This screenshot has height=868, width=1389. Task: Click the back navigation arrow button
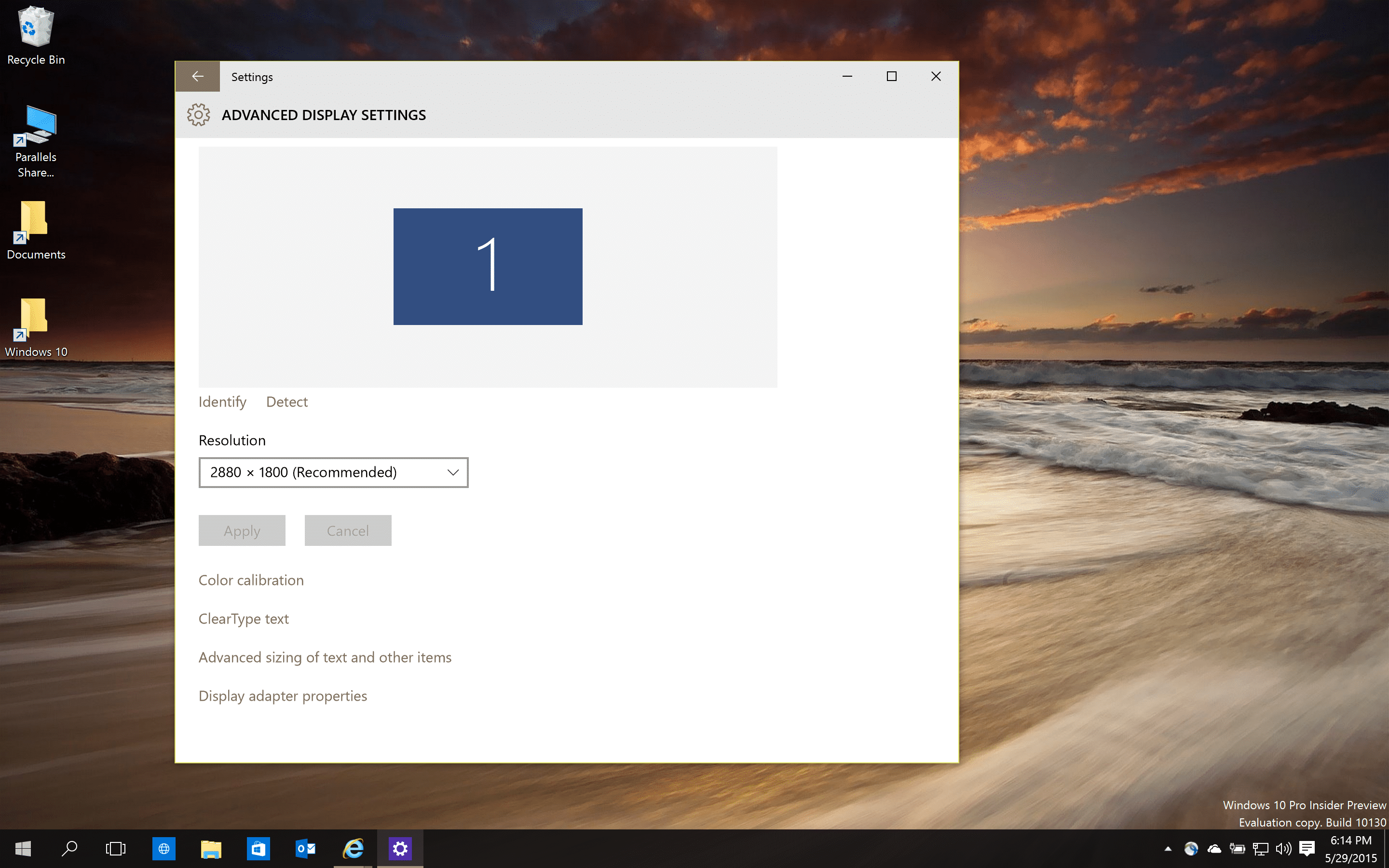coord(197,76)
